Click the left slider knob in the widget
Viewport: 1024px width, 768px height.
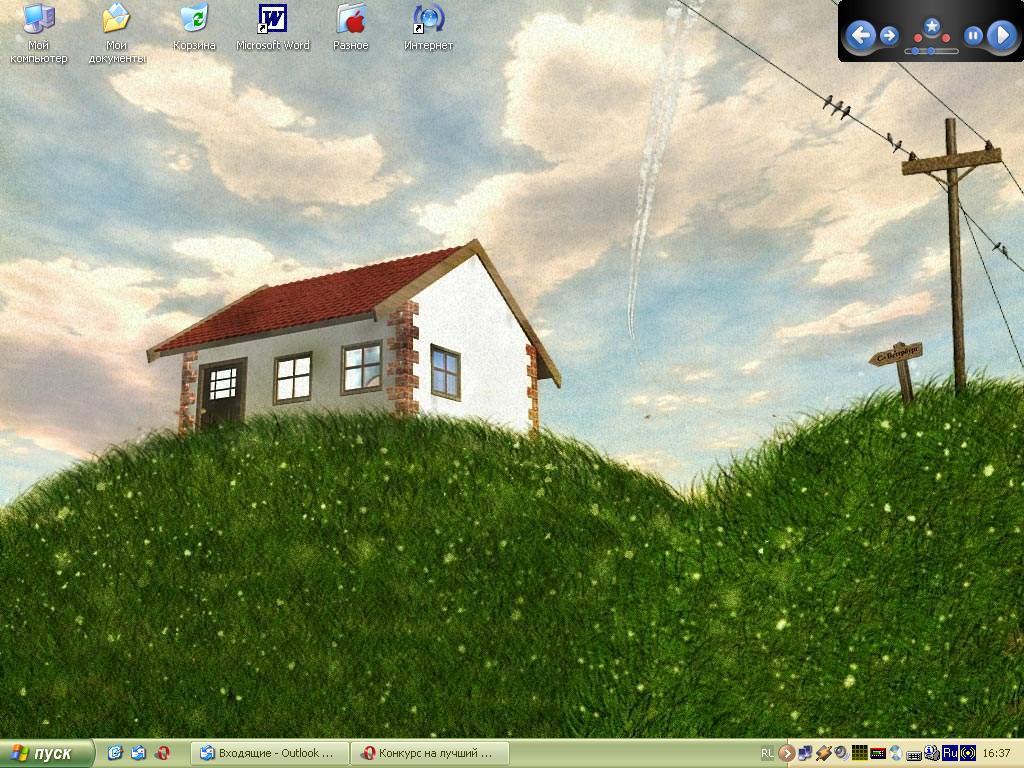(x=915, y=51)
